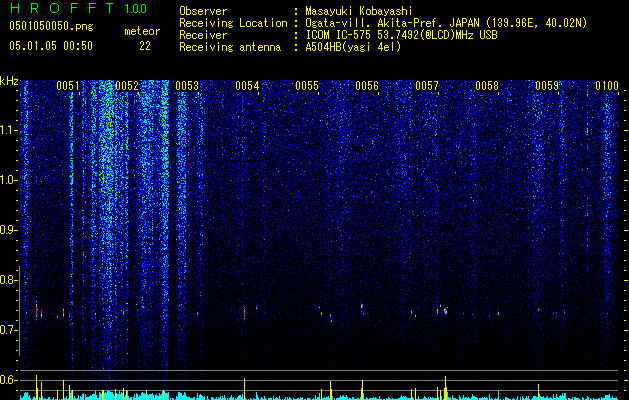Click the 0054 time marker
Screen dimensions: 629x400
(x=247, y=86)
